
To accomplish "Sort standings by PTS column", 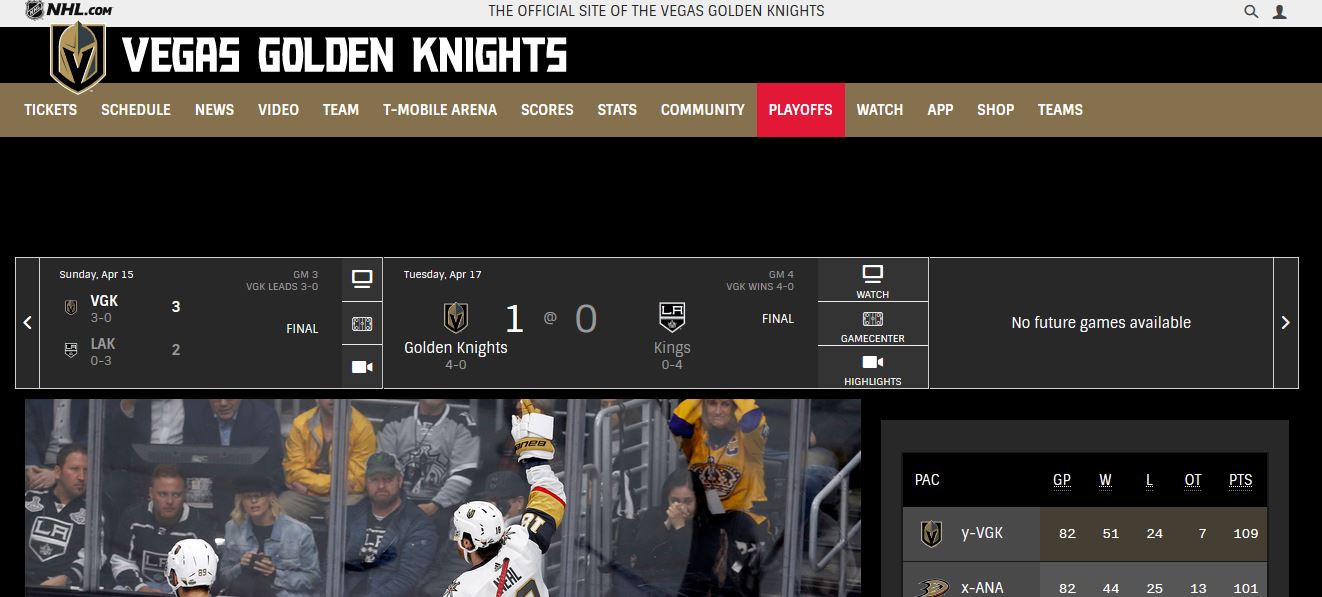I will coord(1240,480).
